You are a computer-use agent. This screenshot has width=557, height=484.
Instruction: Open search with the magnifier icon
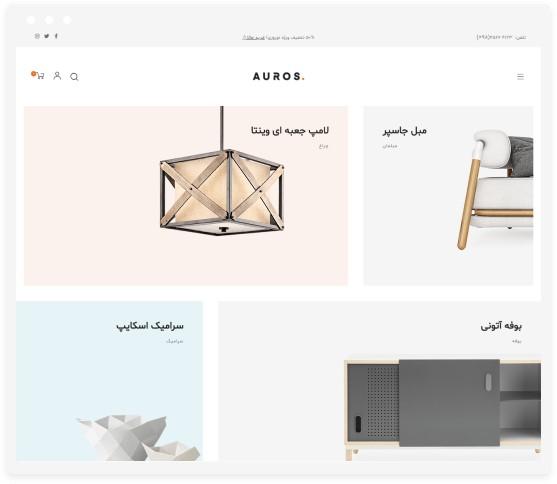click(x=74, y=77)
